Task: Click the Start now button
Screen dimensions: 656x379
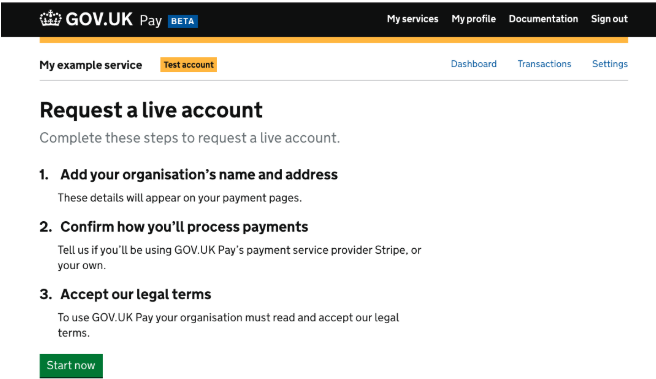Action: coord(71,366)
